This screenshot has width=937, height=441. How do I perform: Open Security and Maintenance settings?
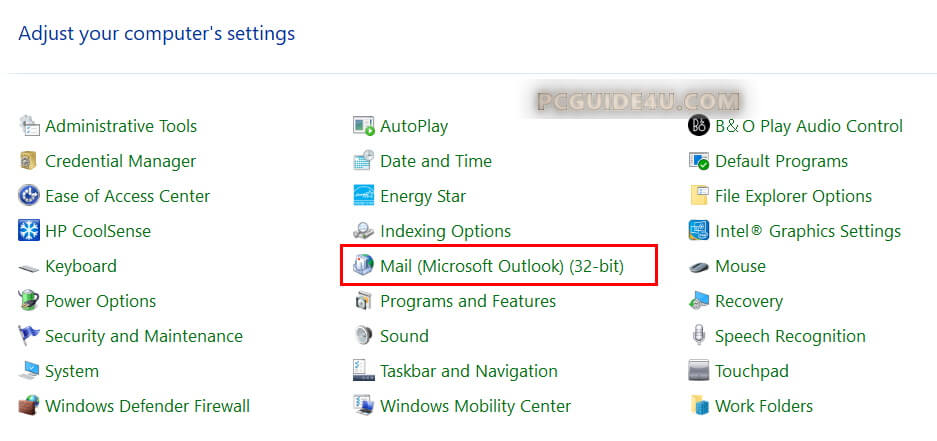coord(143,336)
